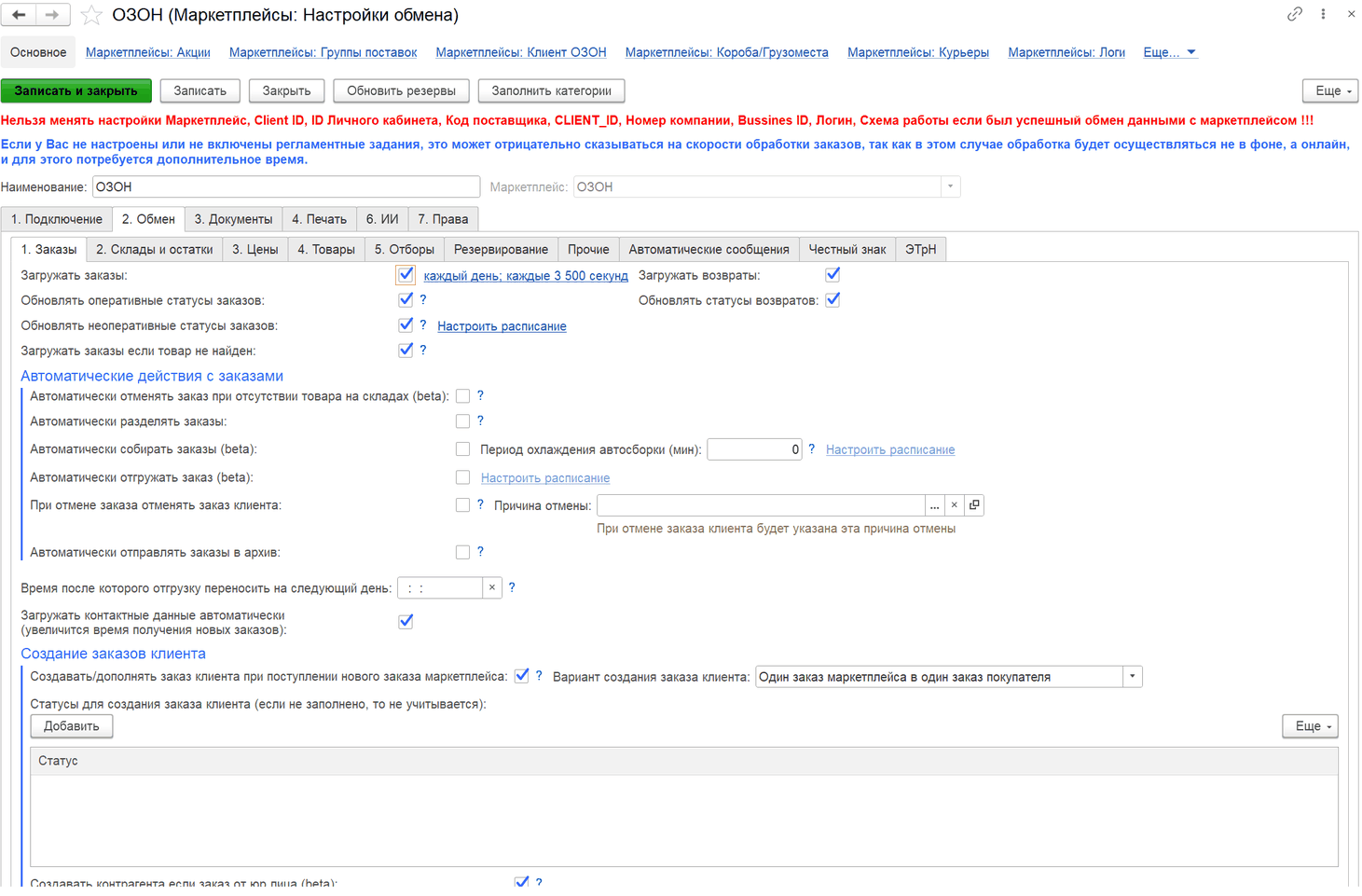Open the 'Причина отмены' item with the open-form icon
1362x896 pixels.
point(974,505)
